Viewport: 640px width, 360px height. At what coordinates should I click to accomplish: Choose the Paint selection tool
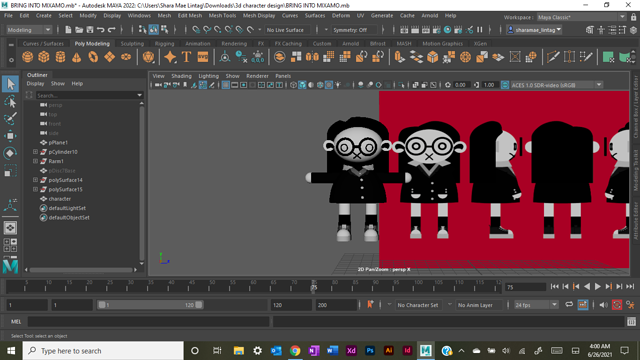tap(10, 119)
